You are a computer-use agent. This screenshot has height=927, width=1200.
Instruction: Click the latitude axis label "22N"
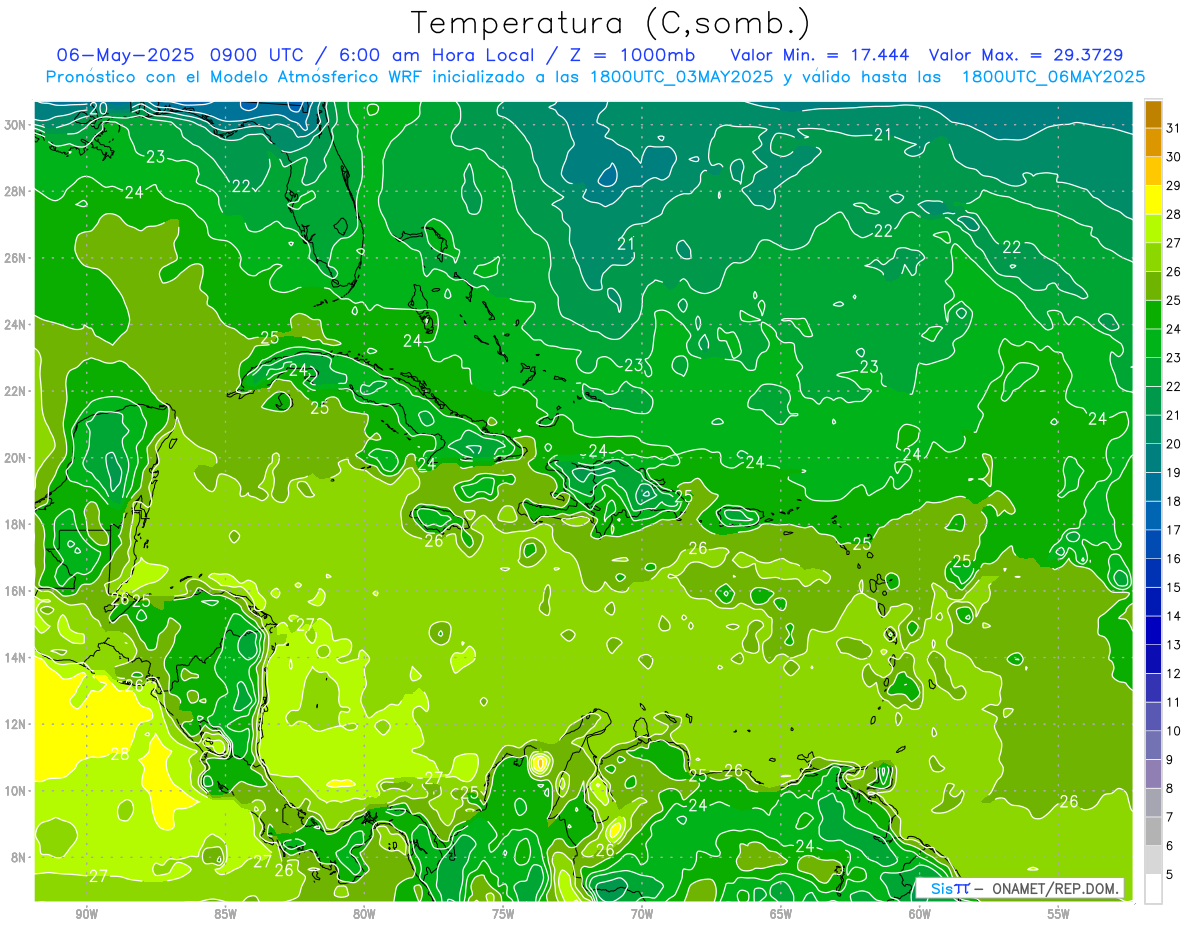point(15,391)
